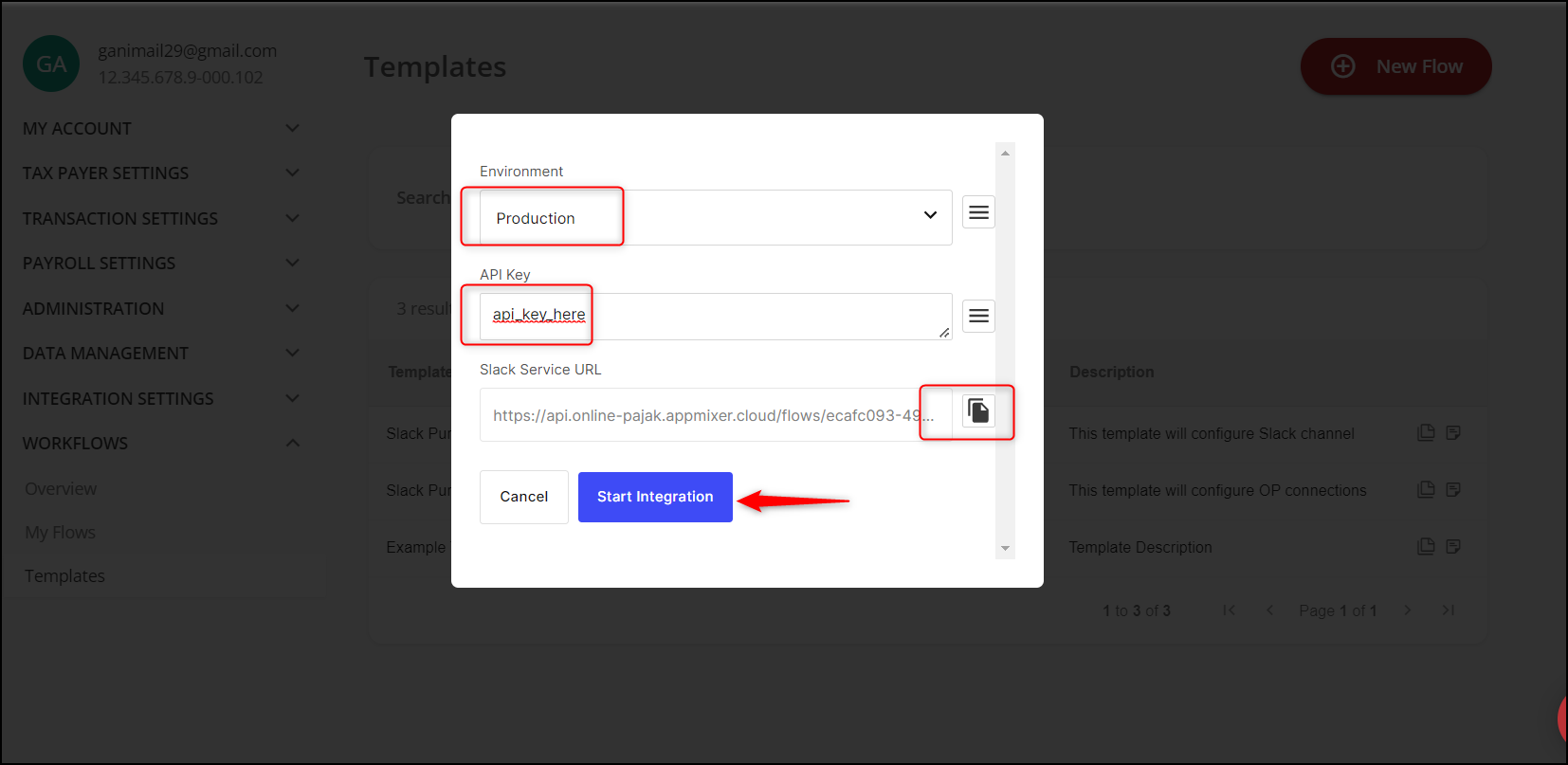Copy the Slack Service URL
The height and width of the screenshot is (765, 1568).
coord(978,410)
